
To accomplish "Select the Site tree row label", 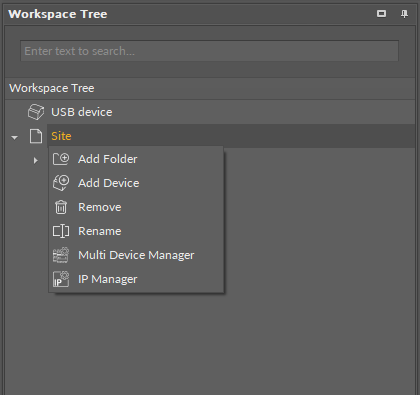I will tap(61, 136).
